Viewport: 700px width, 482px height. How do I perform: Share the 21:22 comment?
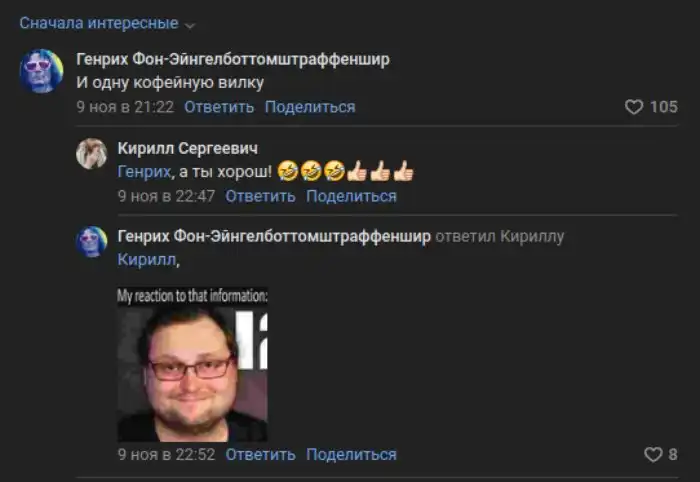pyautogui.click(x=310, y=107)
